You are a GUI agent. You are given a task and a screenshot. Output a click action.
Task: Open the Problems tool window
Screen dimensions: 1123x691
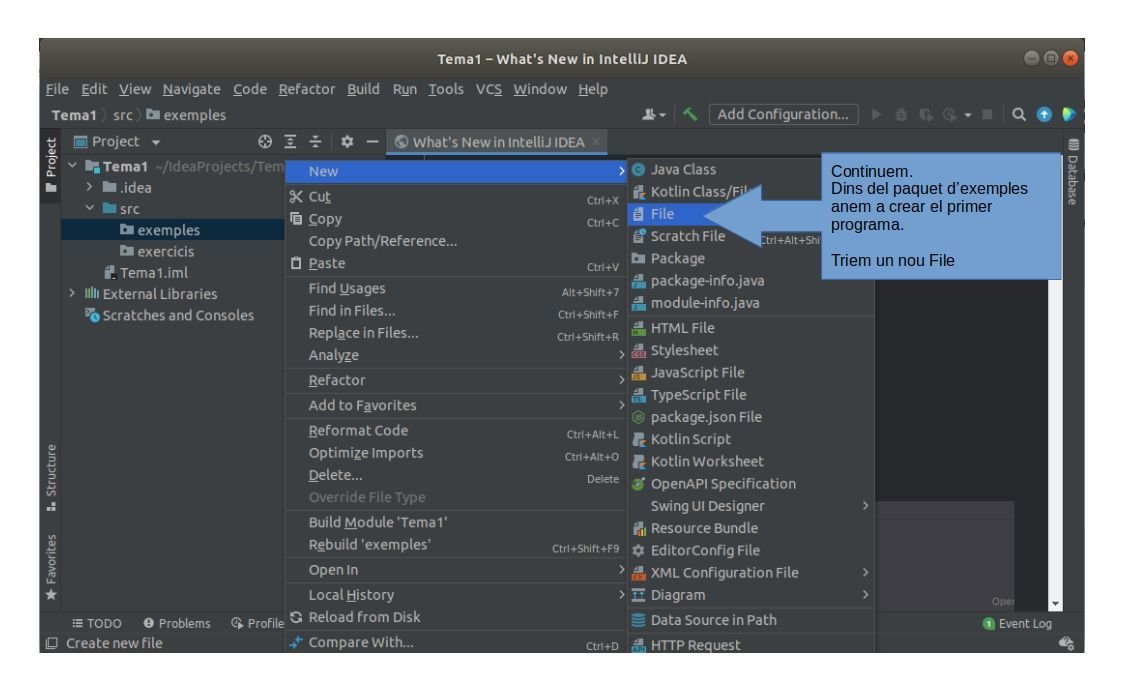tap(177, 624)
